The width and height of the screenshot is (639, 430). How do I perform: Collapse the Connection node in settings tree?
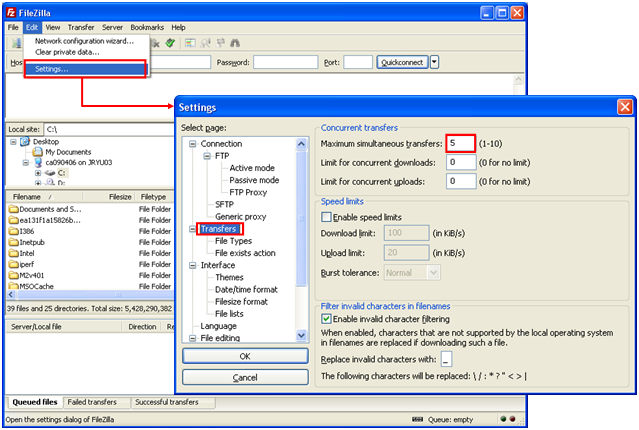(x=193, y=144)
